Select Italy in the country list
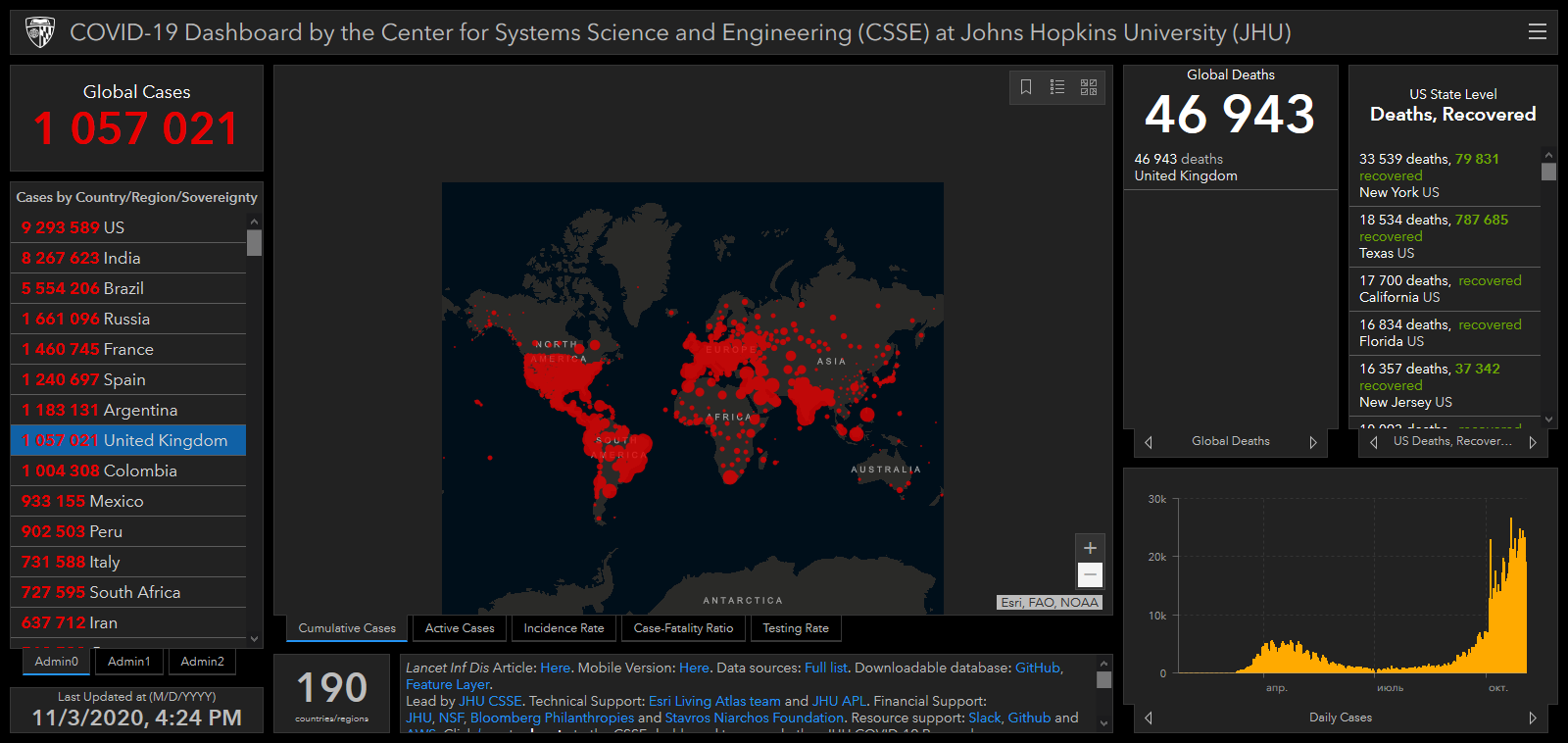 coord(128,562)
